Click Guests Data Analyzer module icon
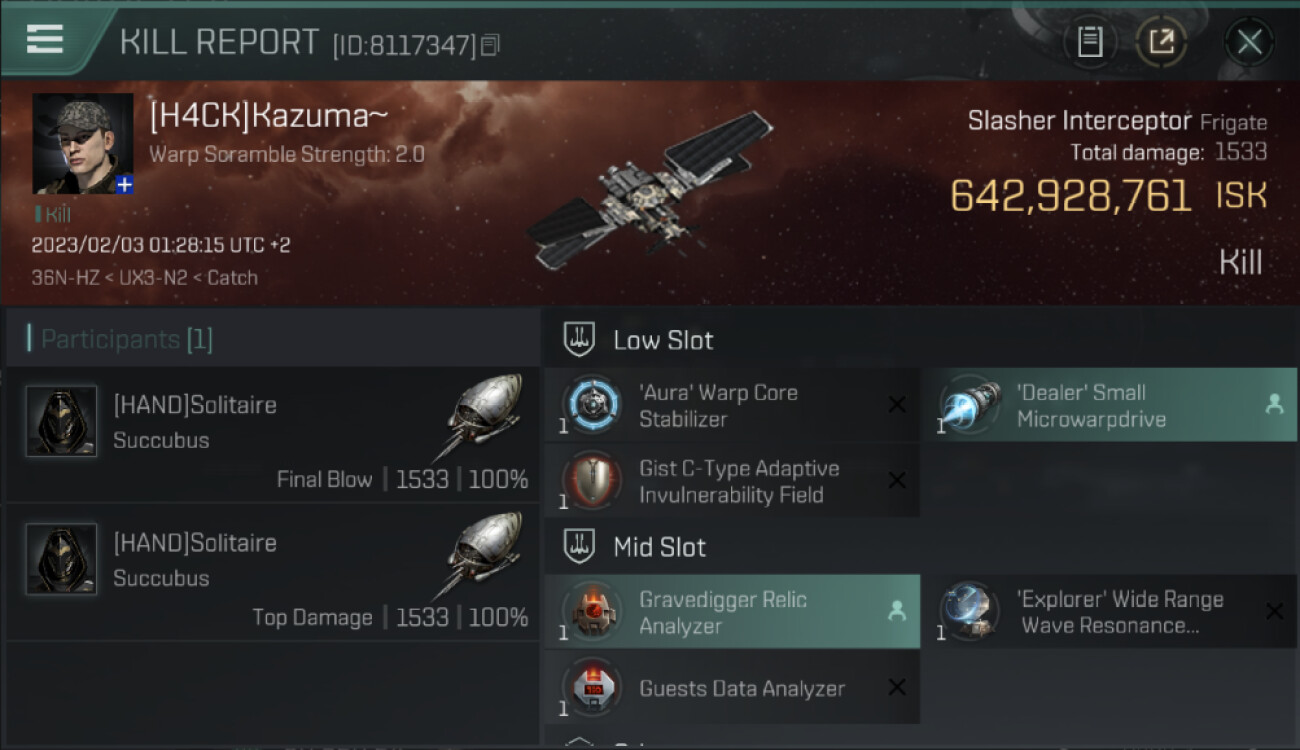The height and width of the screenshot is (750, 1300). pos(591,688)
